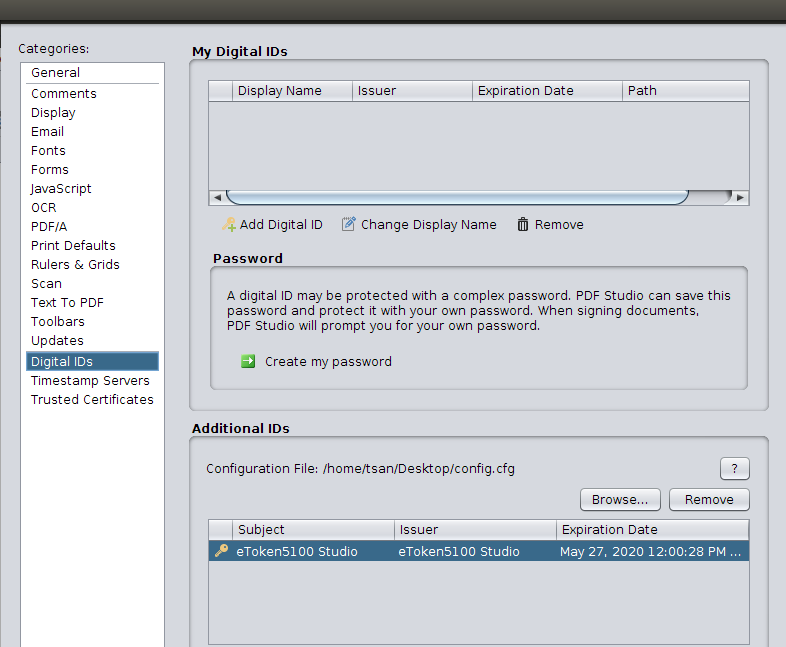This screenshot has width=786, height=647.
Task: Select the Digital IDs category
Action: [x=92, y=361]
